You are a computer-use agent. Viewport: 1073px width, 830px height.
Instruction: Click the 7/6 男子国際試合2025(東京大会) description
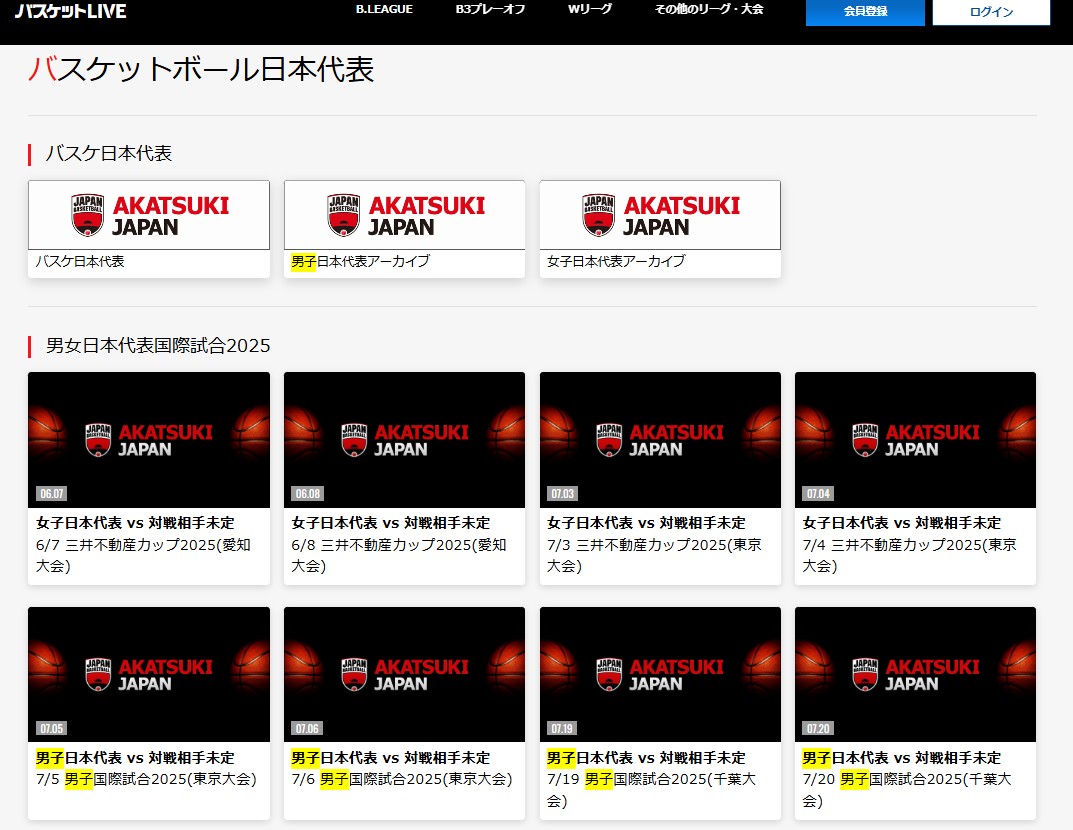[402, 779]
